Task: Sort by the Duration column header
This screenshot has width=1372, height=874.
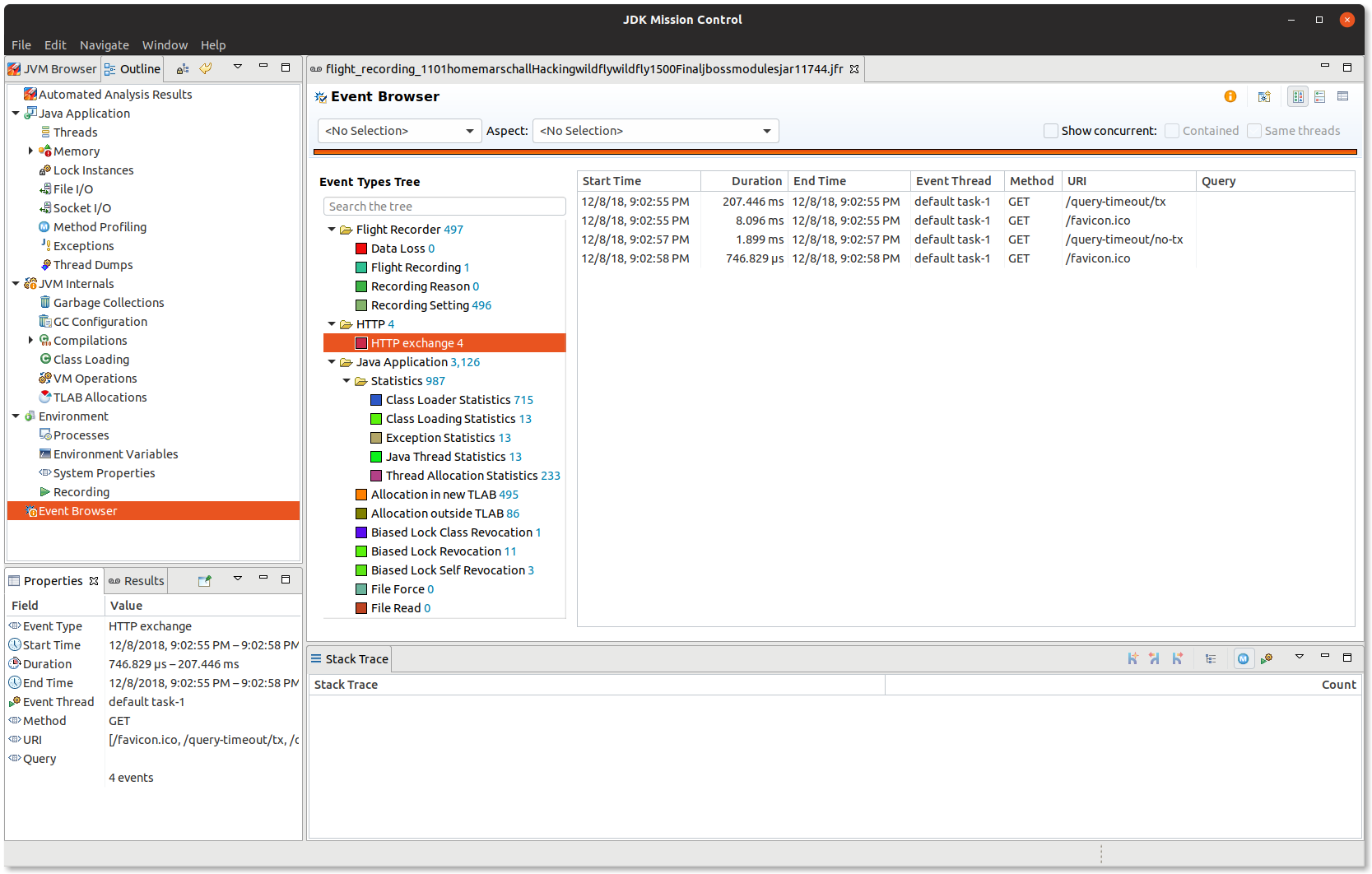Action: [x=745, y=181]
